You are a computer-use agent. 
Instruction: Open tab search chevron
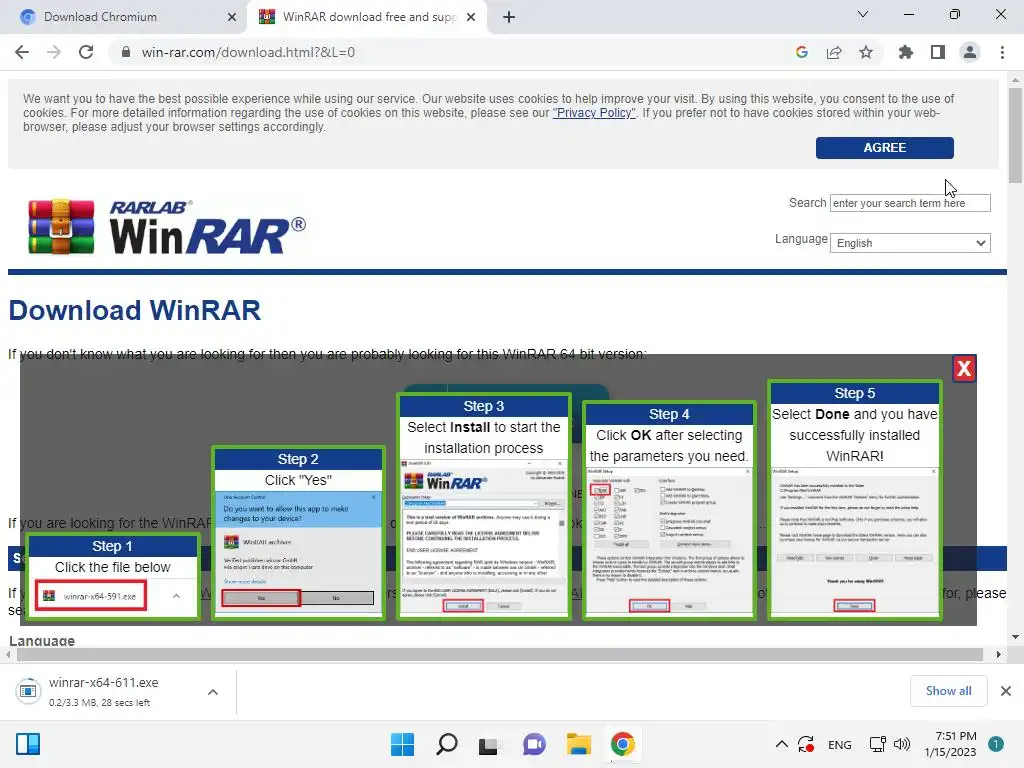(x=863, y=14)
